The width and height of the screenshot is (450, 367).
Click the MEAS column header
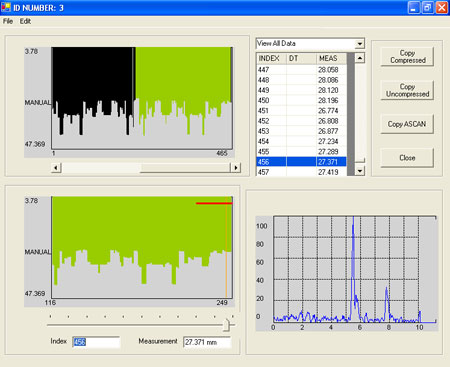[331, 58]
